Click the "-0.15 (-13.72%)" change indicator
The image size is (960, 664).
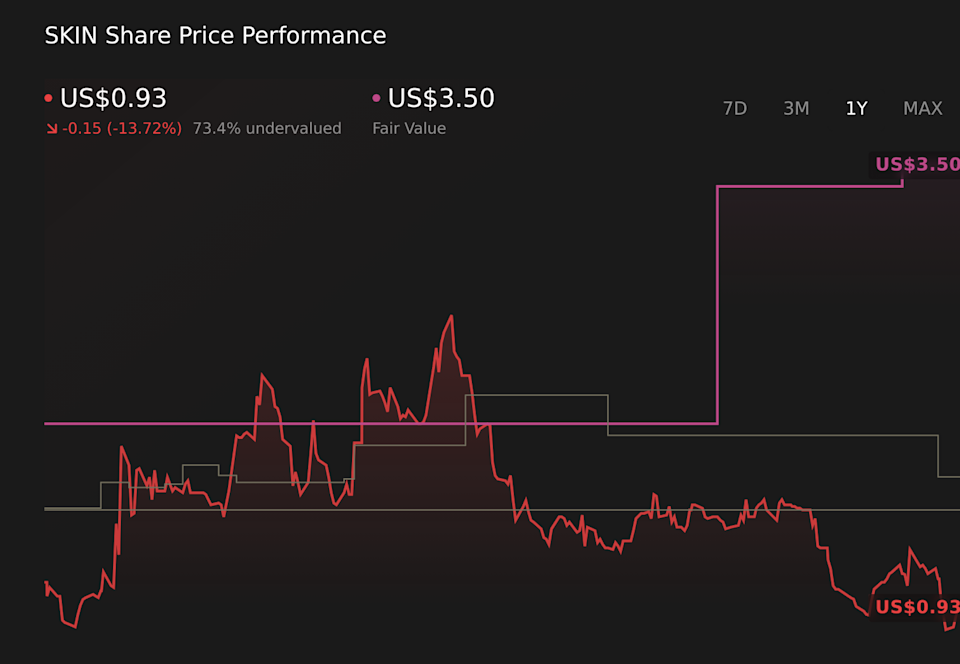click(123, 128)
